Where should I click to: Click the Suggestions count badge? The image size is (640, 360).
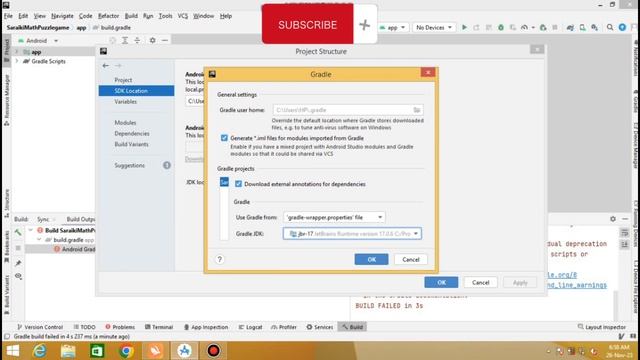click(x=167, y=165)
